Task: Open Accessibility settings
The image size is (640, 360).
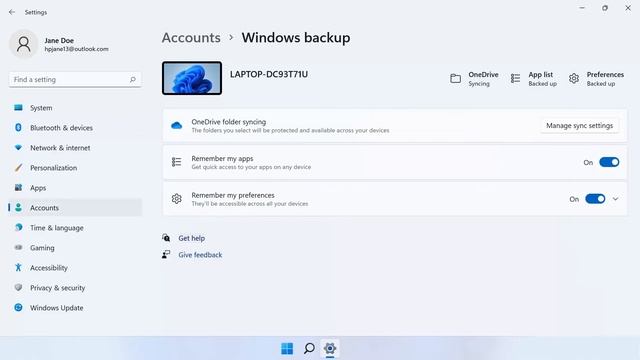Action: click(75, 267)
